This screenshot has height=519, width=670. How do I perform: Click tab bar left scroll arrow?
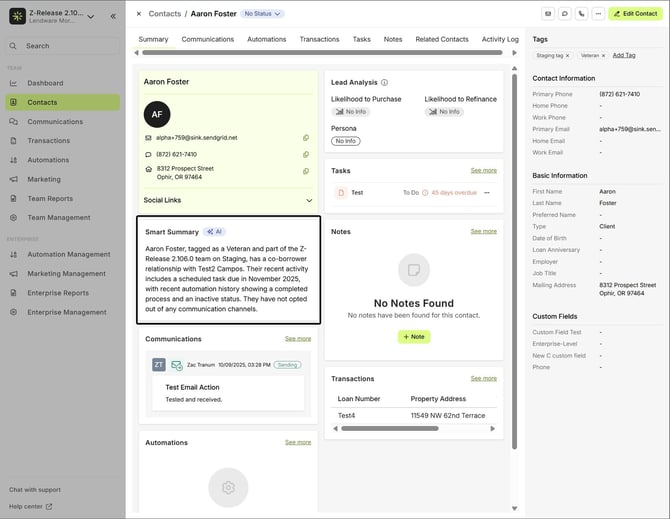(x=136, y=53)
